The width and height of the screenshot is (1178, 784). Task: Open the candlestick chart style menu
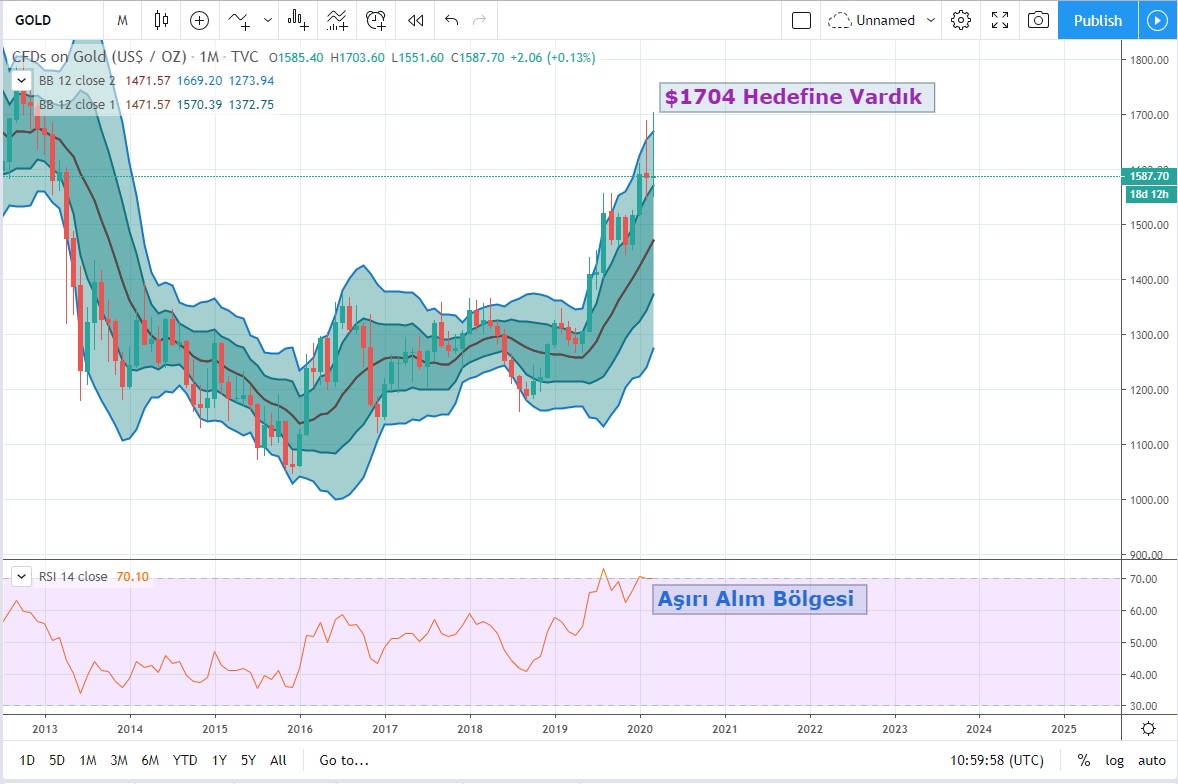(x=162, y=20)
